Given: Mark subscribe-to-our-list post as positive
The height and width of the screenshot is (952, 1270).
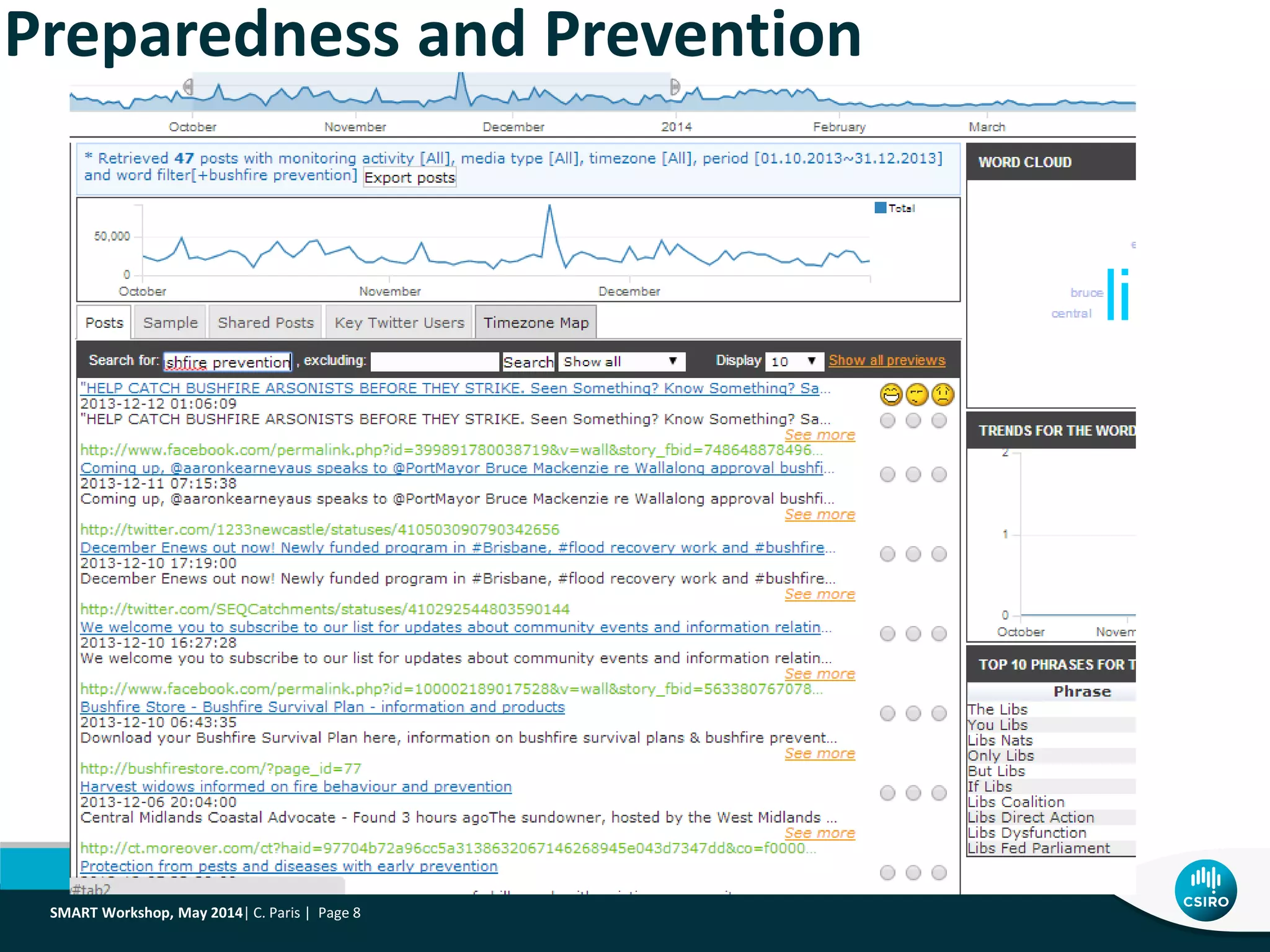Looking at the screenshot, I should 888,633.
